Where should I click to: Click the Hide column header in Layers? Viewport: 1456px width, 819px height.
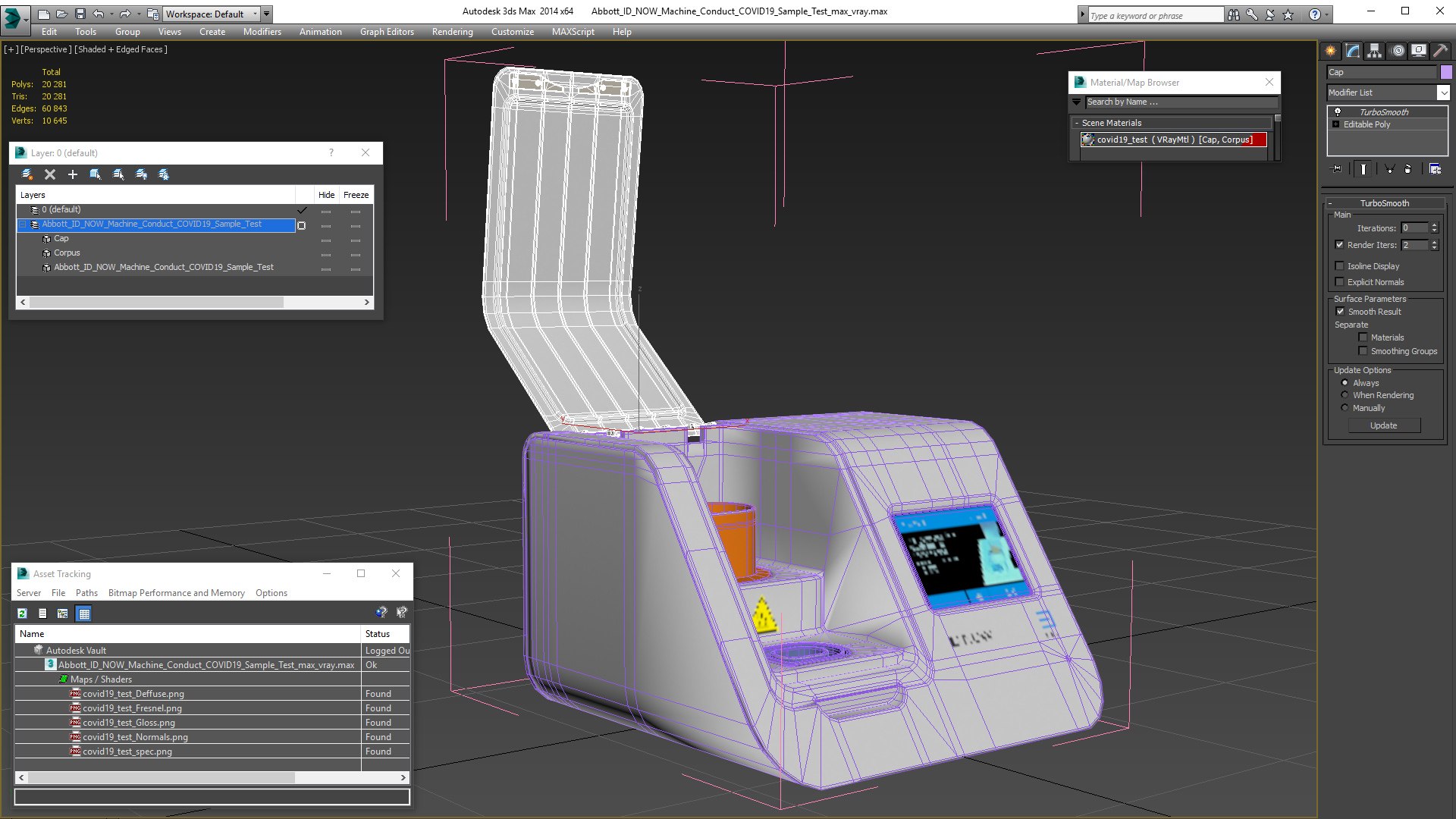click(326, 195)
